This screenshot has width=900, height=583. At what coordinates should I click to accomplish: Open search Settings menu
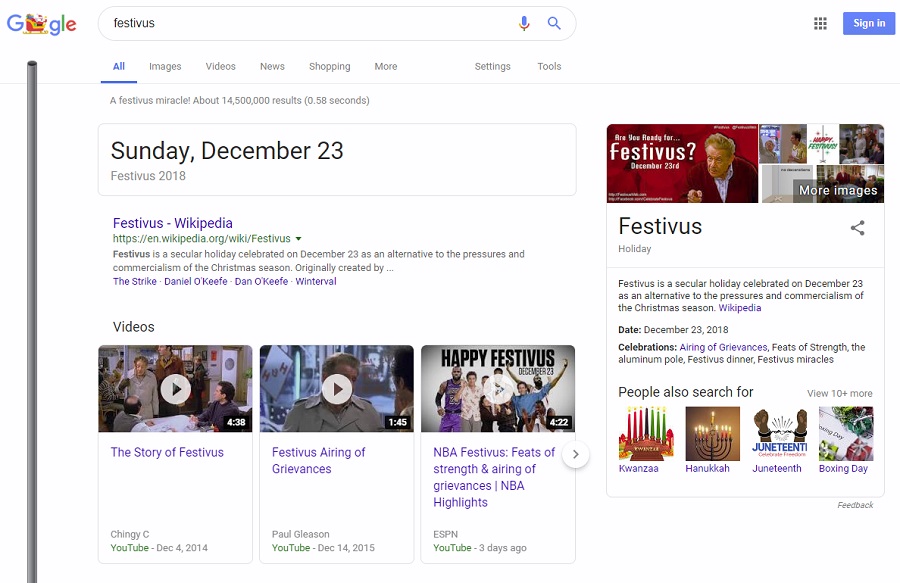point(492,67)
